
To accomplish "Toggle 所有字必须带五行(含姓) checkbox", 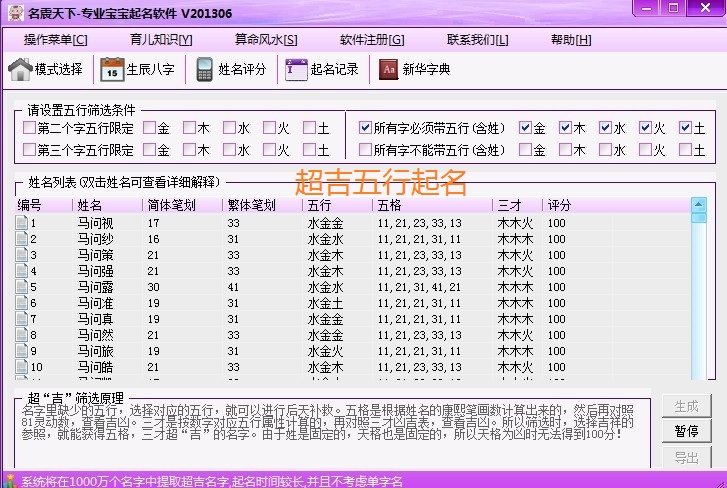I will click(x=365, y=127).
